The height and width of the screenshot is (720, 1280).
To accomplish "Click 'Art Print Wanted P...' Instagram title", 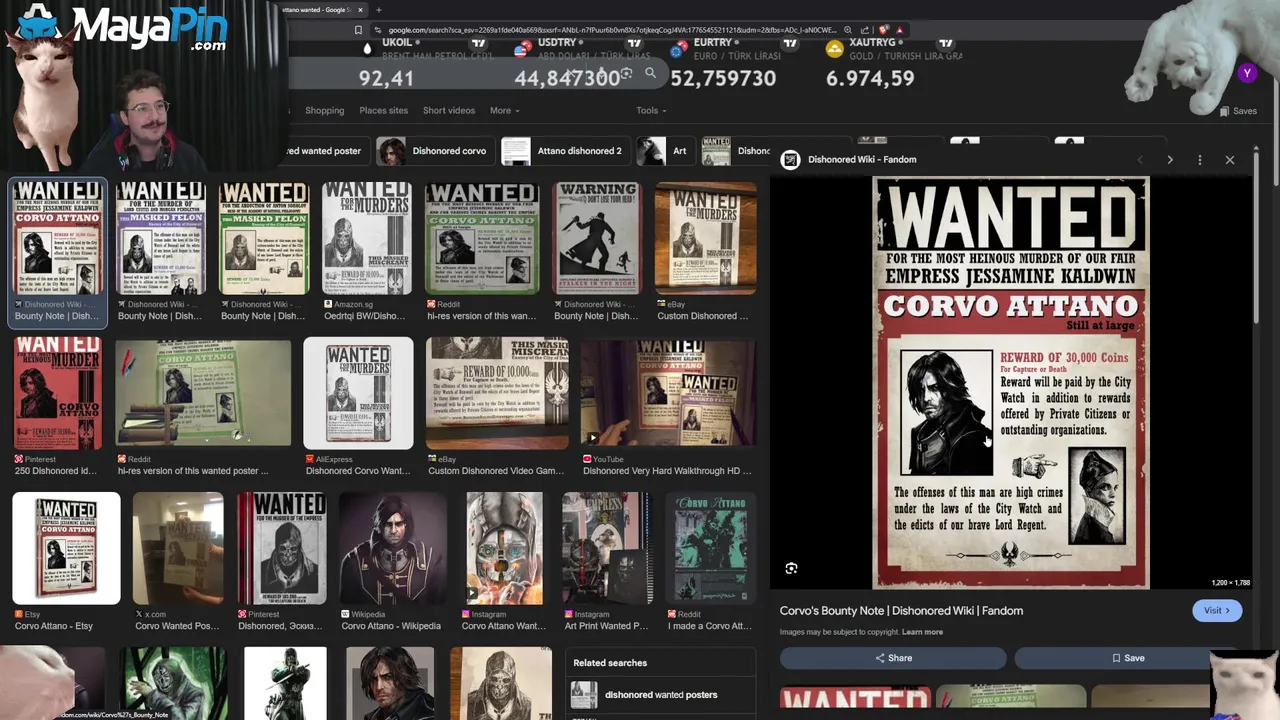I will 606,626.
